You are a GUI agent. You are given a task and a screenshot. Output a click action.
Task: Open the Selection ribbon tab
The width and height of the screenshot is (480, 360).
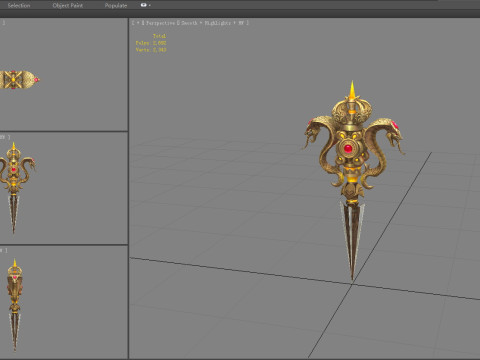[19, 5]
